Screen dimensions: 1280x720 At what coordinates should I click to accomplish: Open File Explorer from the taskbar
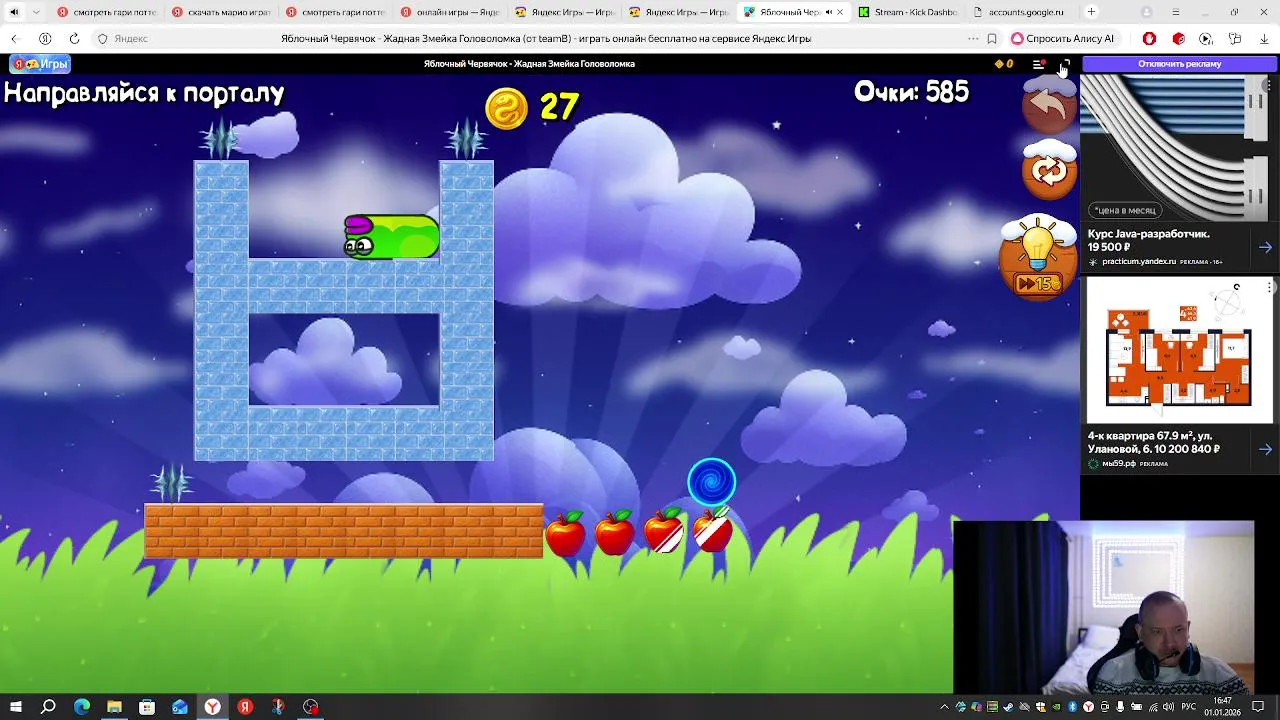114,707
